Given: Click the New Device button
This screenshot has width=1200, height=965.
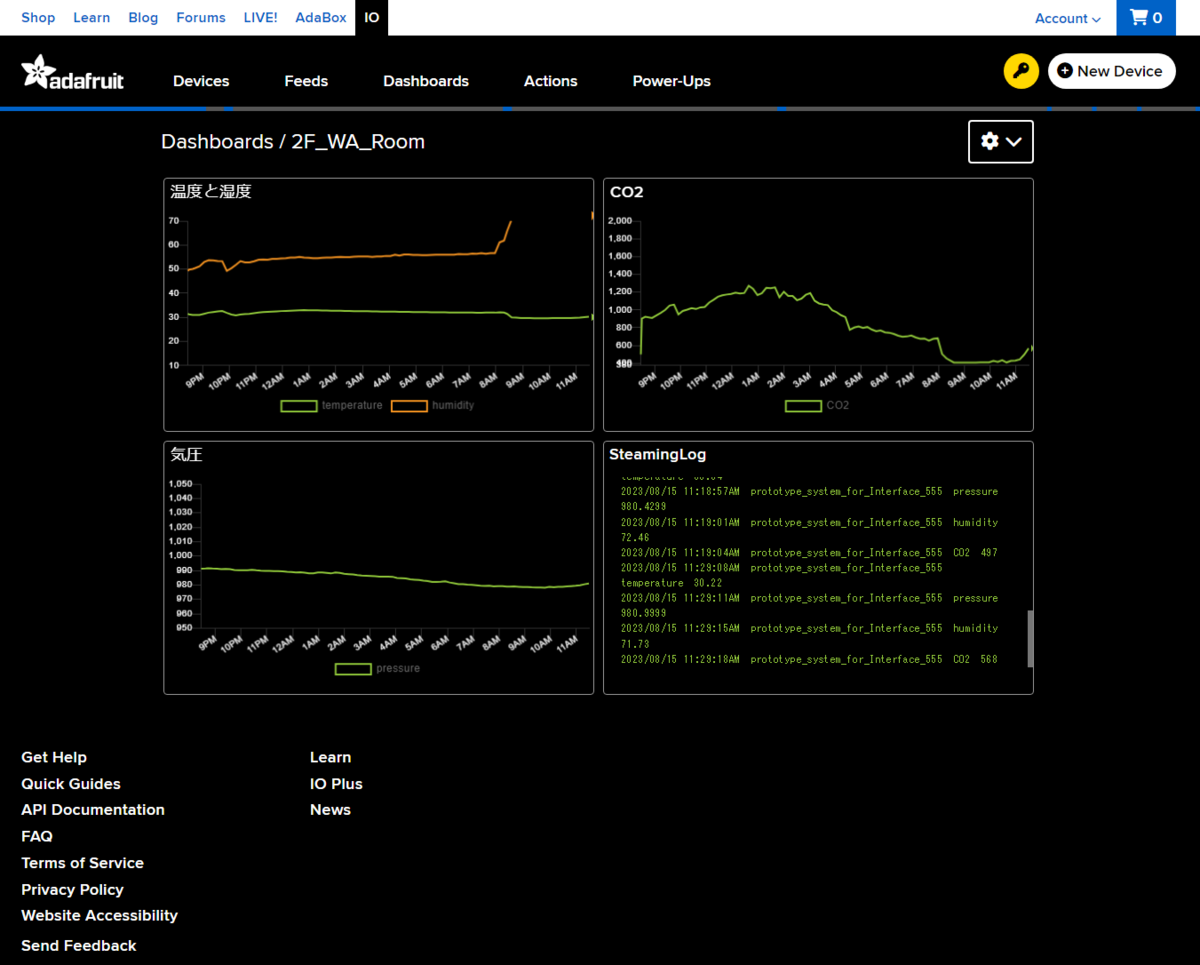Looking at the screenshot, I should [x=1111, y=71].
